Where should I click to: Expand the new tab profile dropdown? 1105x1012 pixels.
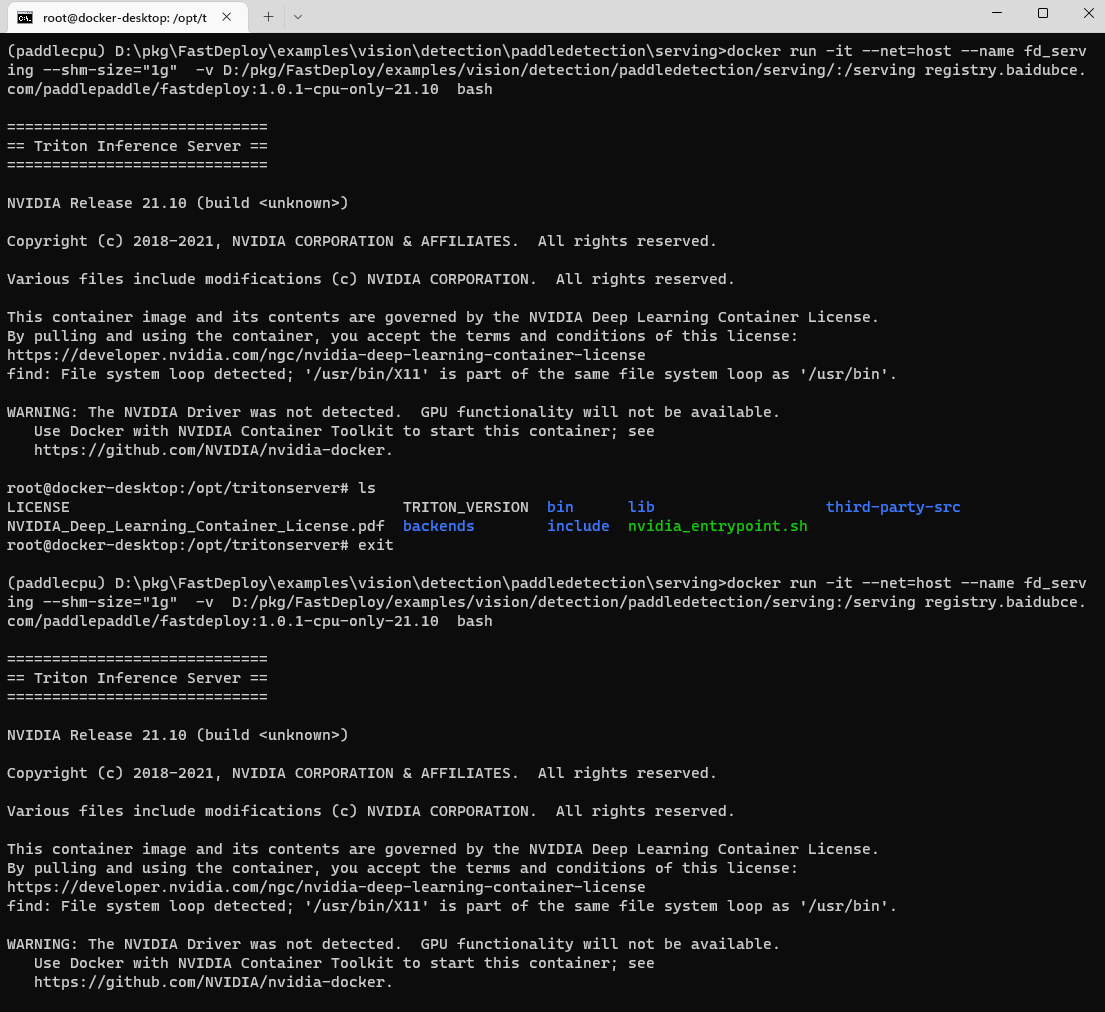(298, 17)
